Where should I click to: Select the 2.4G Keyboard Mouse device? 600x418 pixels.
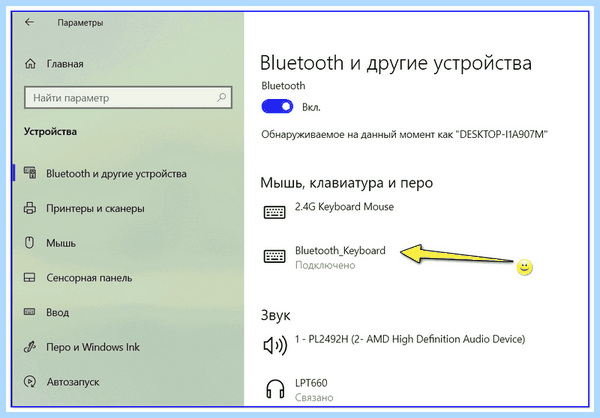tap(344, 207)
